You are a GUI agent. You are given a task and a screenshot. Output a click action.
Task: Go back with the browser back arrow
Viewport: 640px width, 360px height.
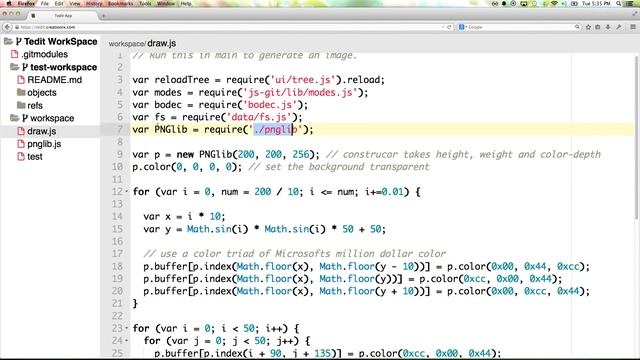point(7,27)
